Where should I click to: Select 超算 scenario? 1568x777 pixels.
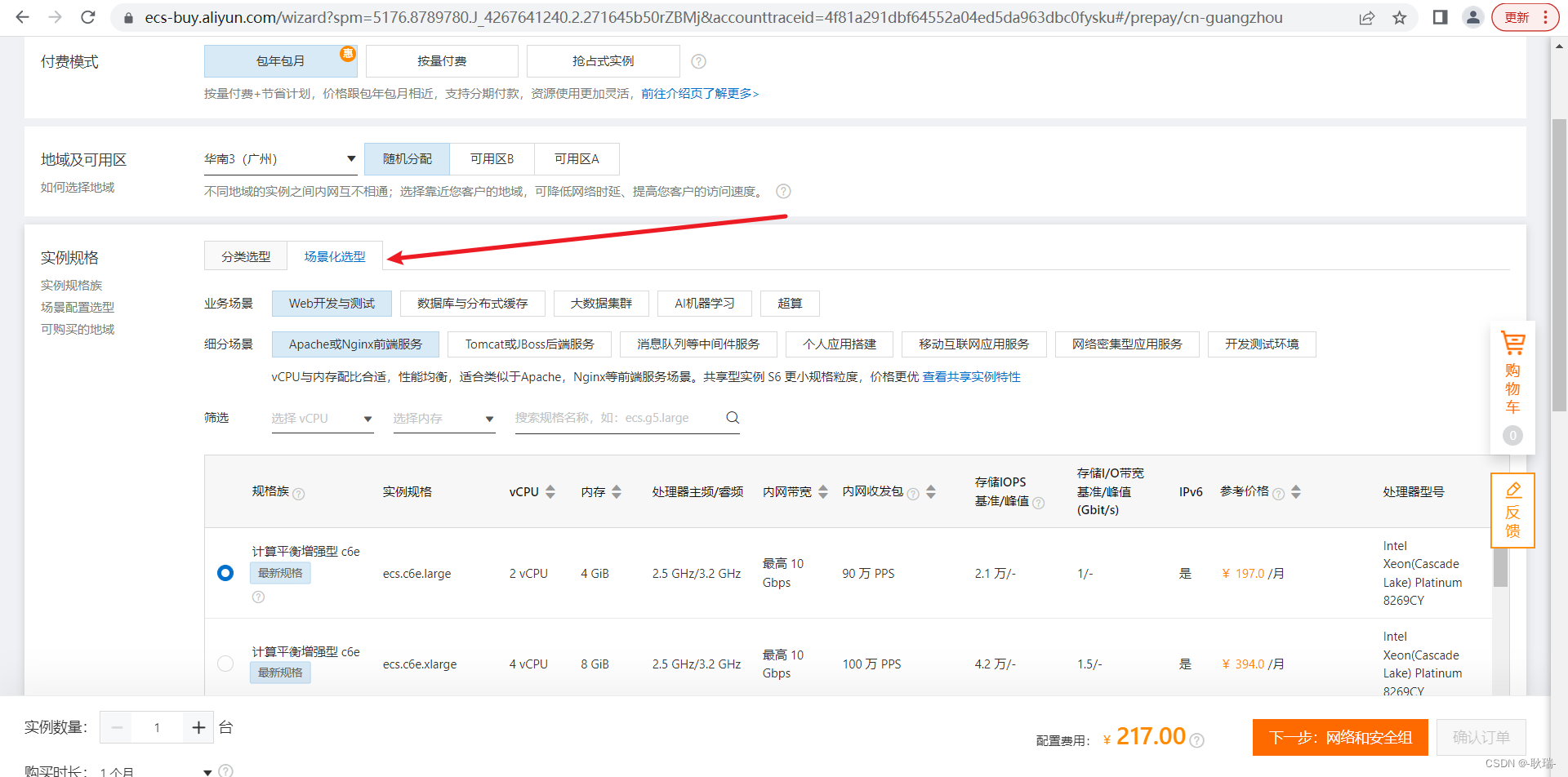pos(790,304)
